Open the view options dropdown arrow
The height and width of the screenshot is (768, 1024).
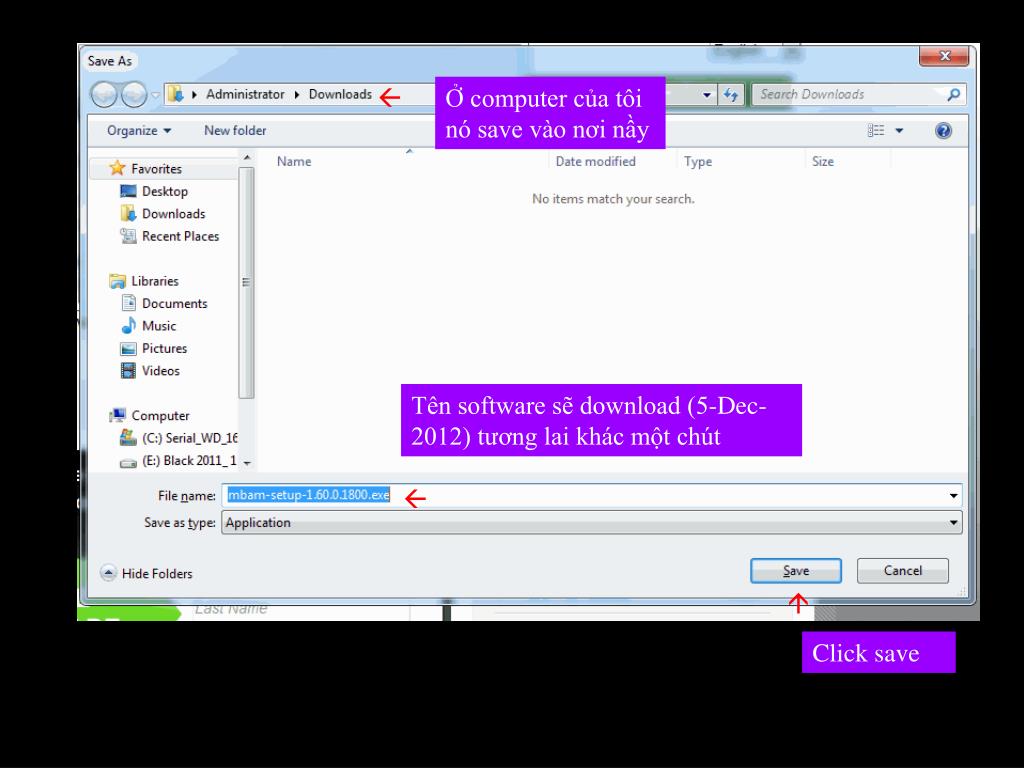click(x=899, y=131)
